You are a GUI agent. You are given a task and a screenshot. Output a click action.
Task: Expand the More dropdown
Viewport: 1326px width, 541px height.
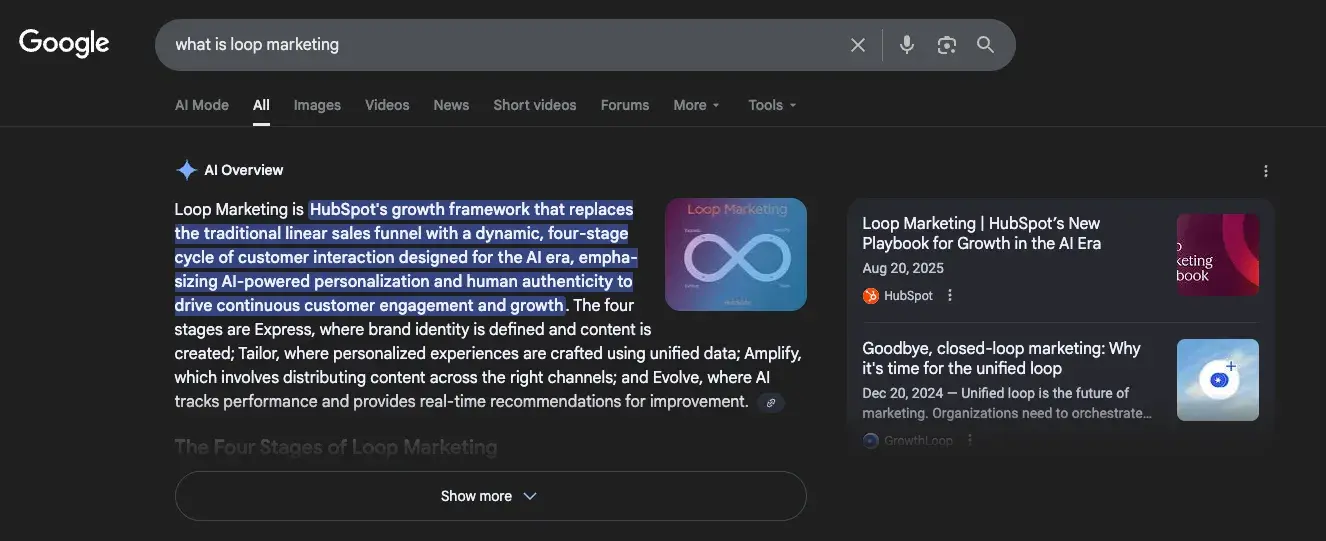696,105
